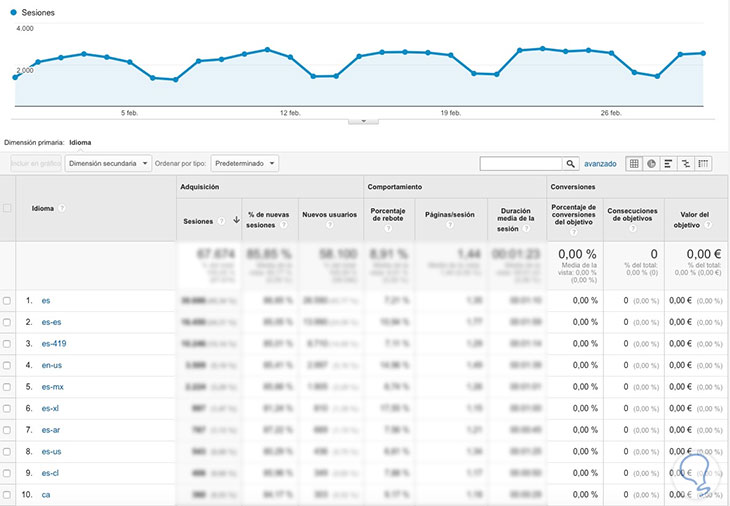Click the Idioma primary dimension tab
Screen dimensions: 730x506
click(x=80, y=142)
